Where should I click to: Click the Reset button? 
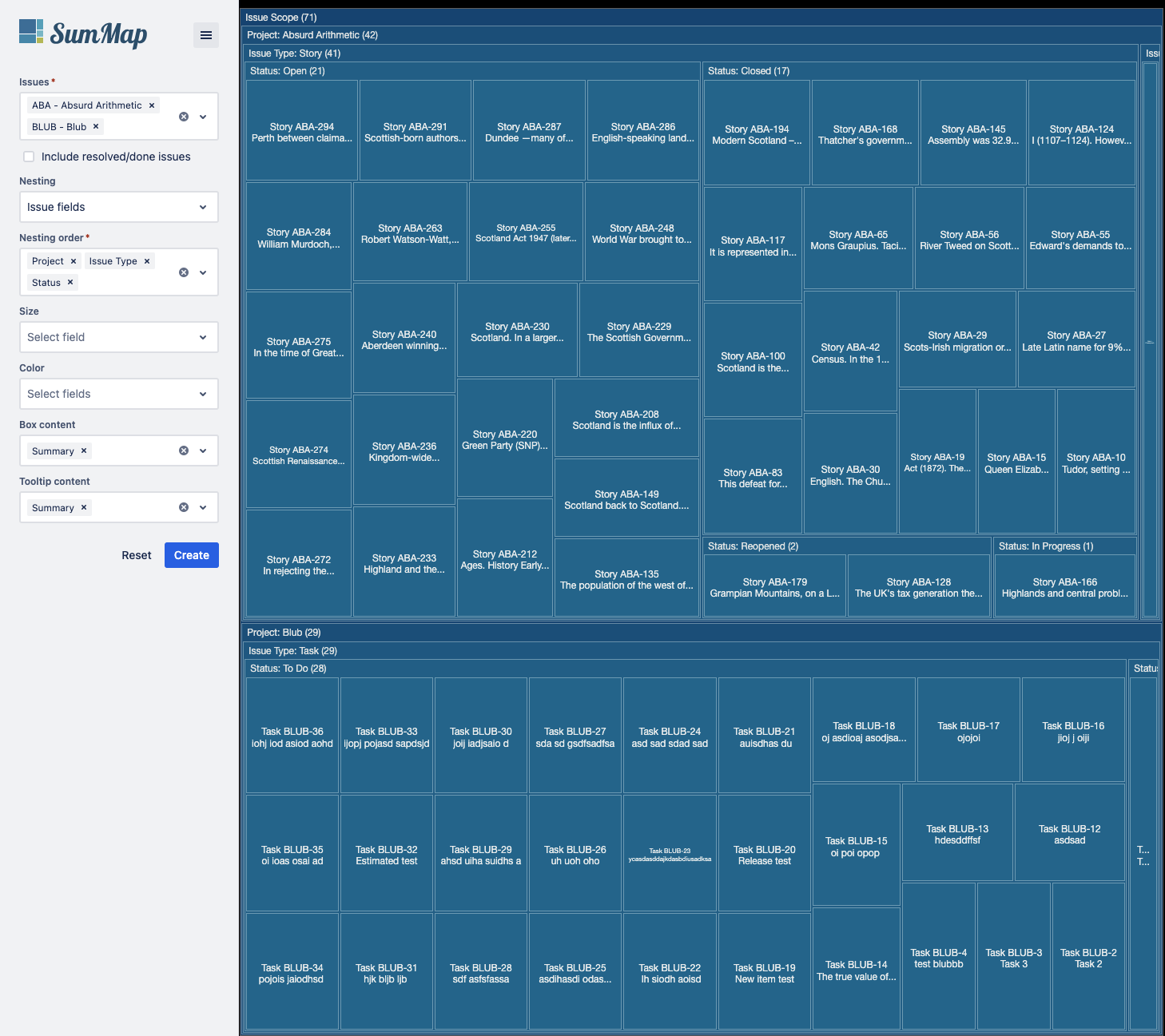coord(136,555)
